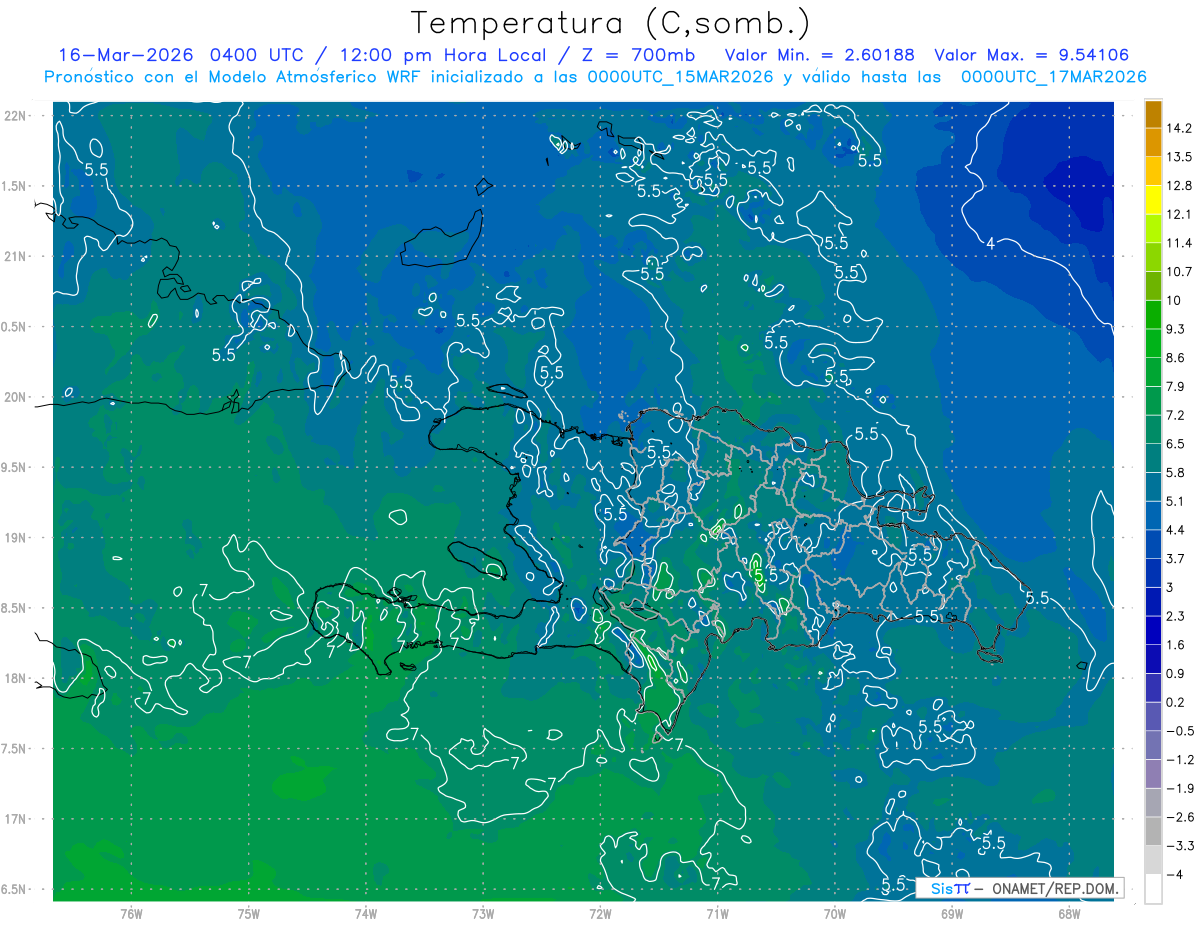Click the "70W" longitude label
Image resolution: width=1200 pixels, height=927 pixels.
pos(834,912)
